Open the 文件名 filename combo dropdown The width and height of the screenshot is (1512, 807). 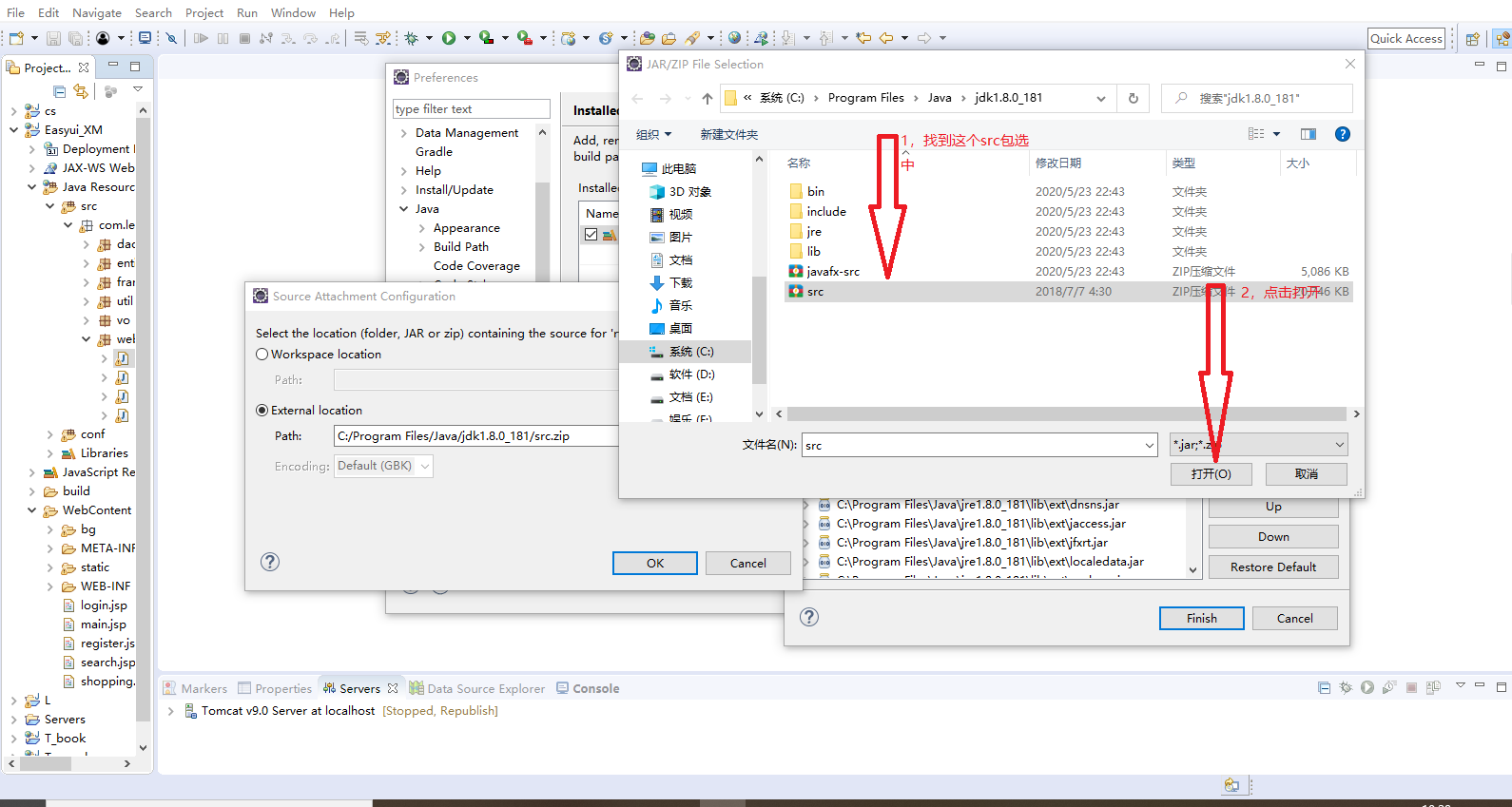click(1150, 445)
